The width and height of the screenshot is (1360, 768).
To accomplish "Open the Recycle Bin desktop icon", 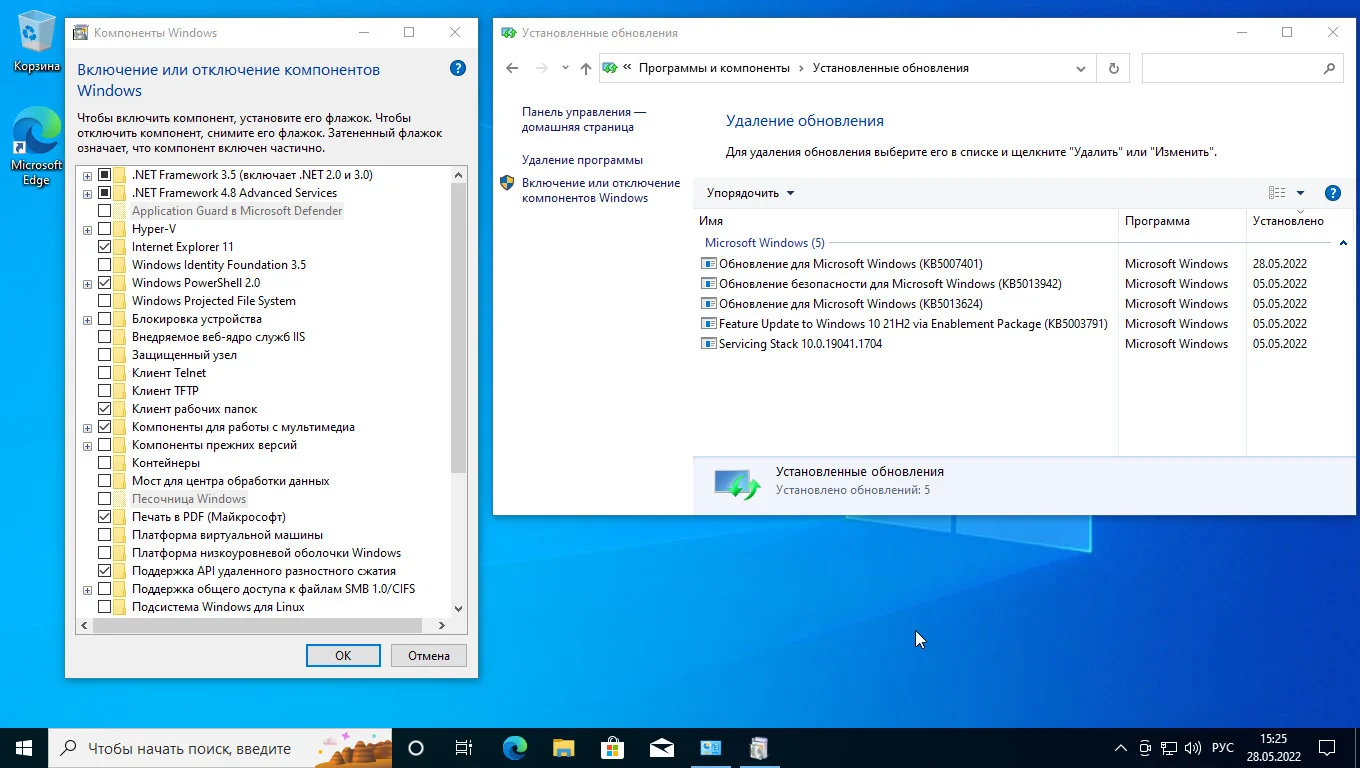I will point(36,40).
